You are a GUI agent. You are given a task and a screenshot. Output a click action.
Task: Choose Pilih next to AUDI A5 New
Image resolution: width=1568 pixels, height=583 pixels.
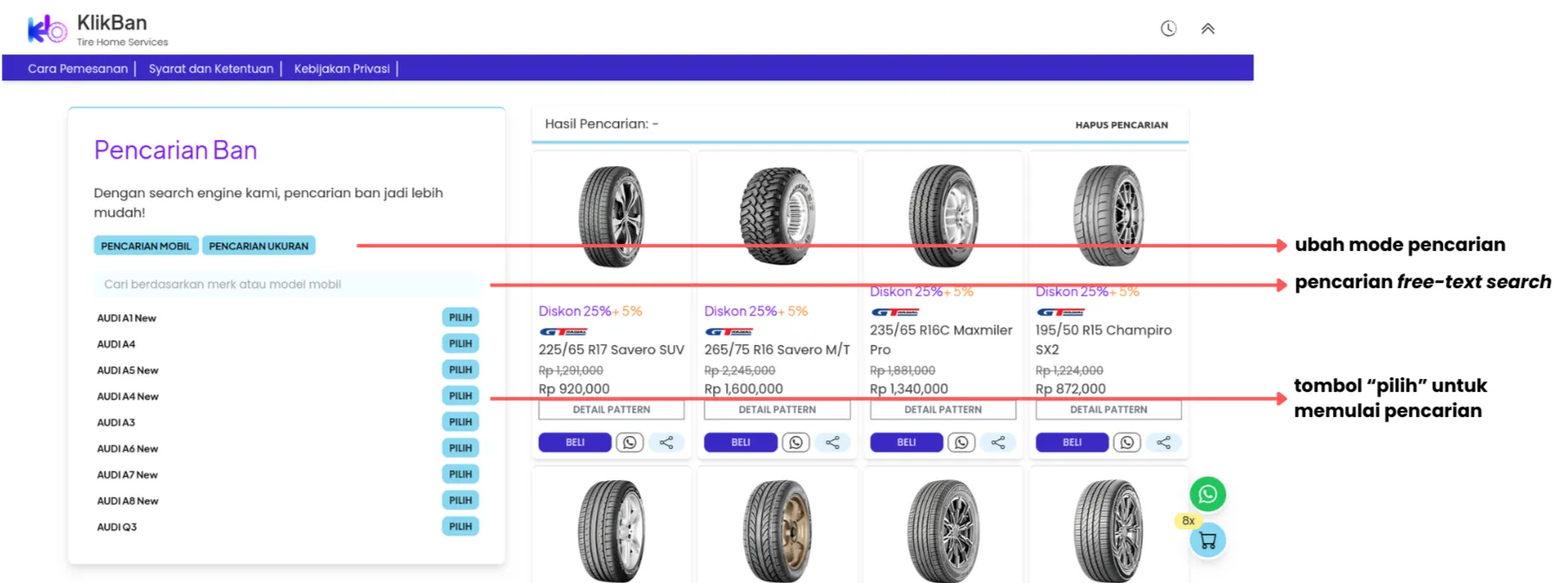(x=460, y=369)
